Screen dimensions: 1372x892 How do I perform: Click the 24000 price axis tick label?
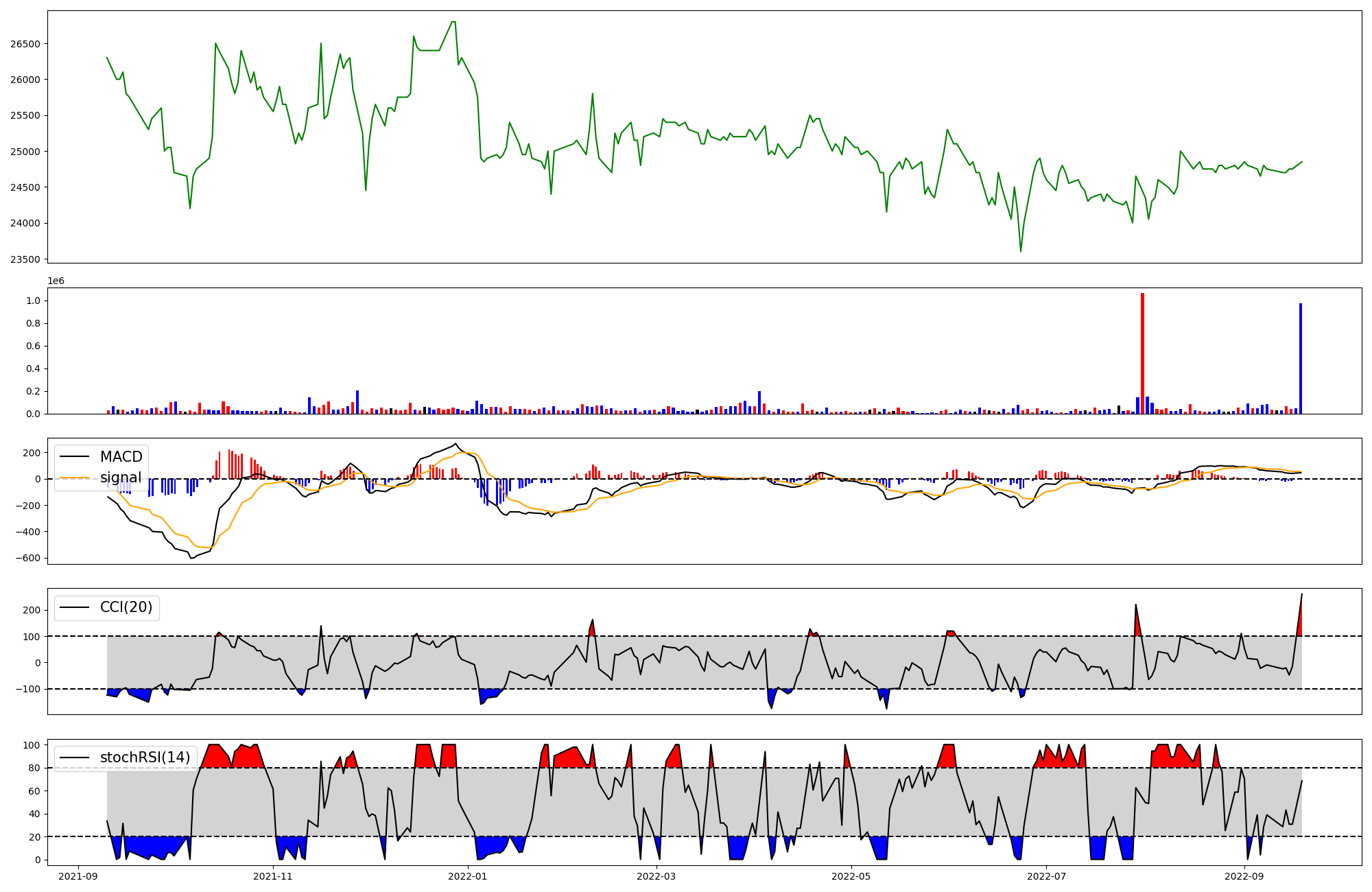point(25,224)
